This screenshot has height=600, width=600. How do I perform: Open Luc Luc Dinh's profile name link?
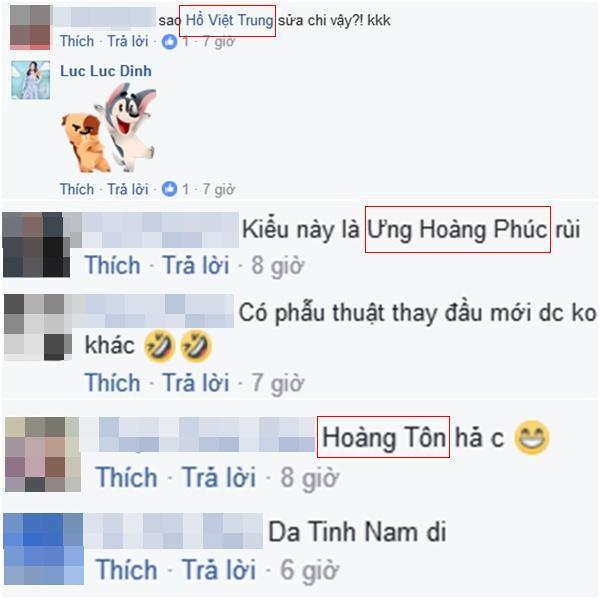click(x=106, y=71)
